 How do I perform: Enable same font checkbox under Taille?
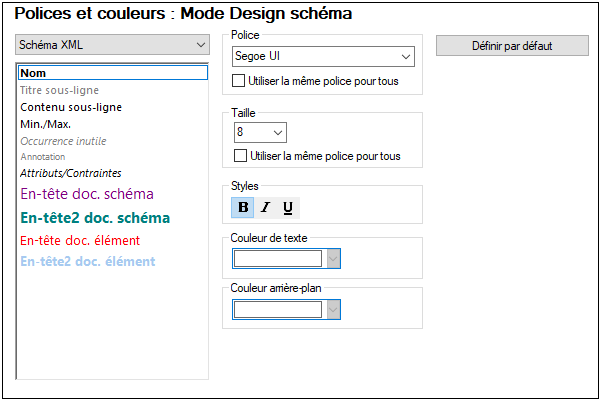point(239,156)
